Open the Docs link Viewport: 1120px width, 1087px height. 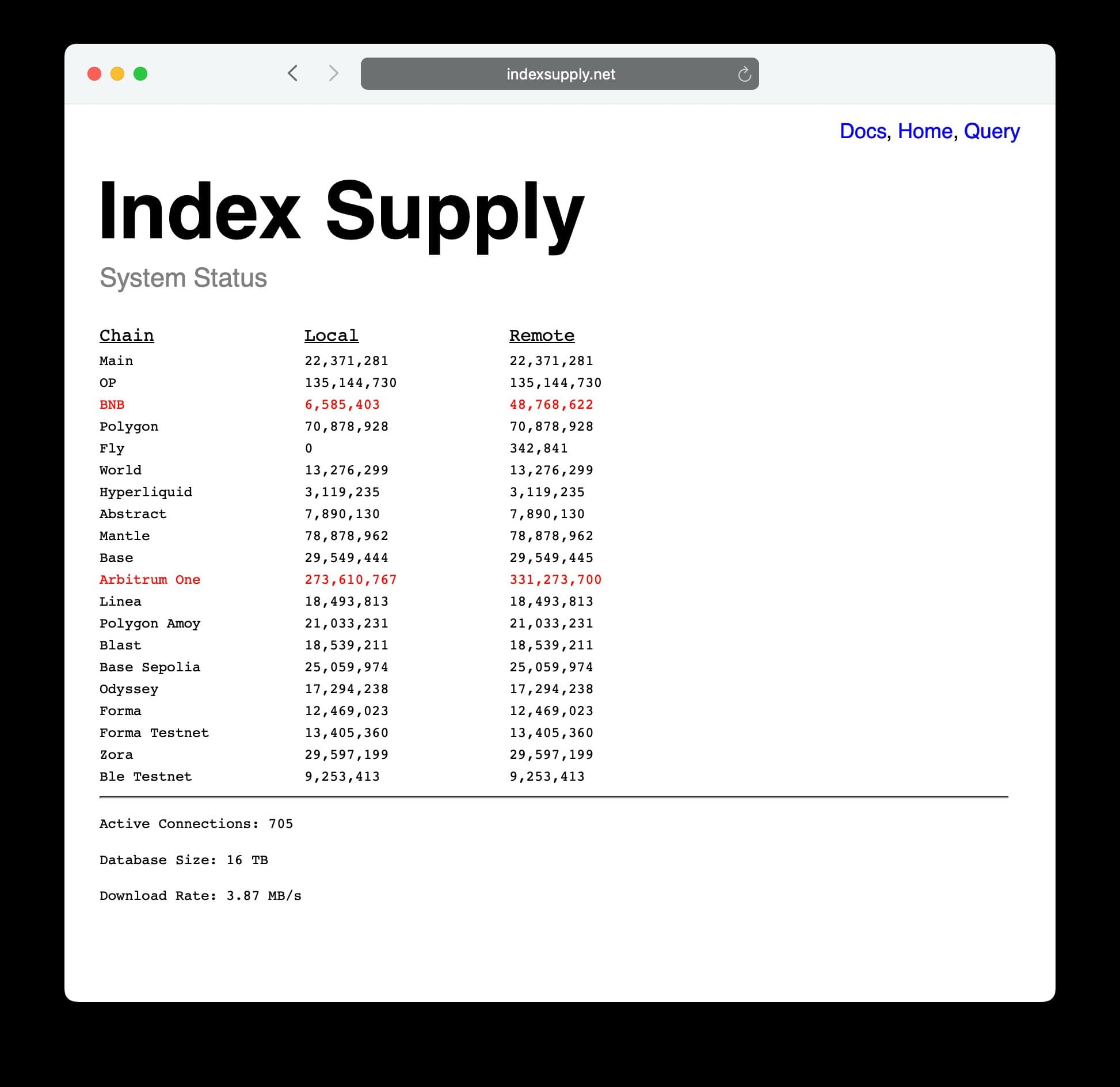pos(862,131)
